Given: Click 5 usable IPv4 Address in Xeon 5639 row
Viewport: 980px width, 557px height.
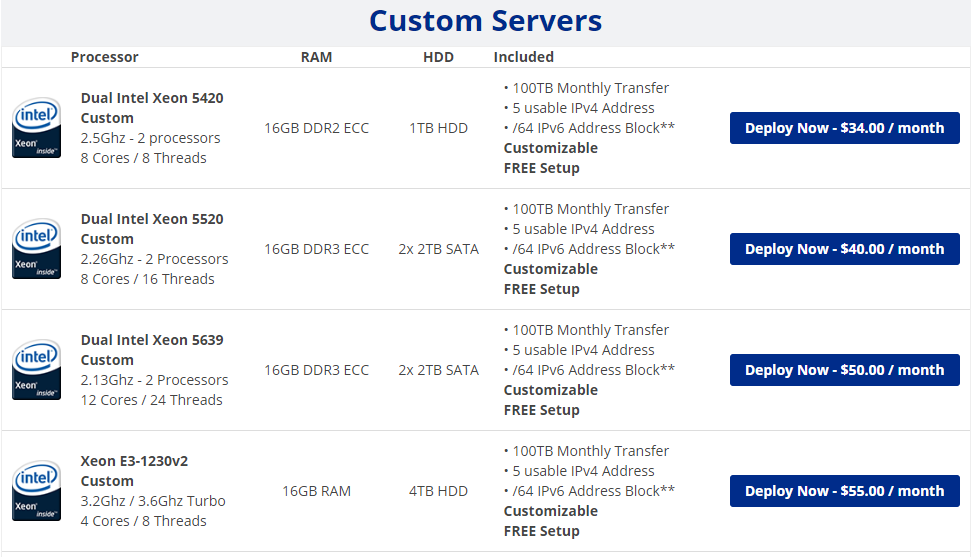Looking at the screenshot, I should [x=583, y=350].
